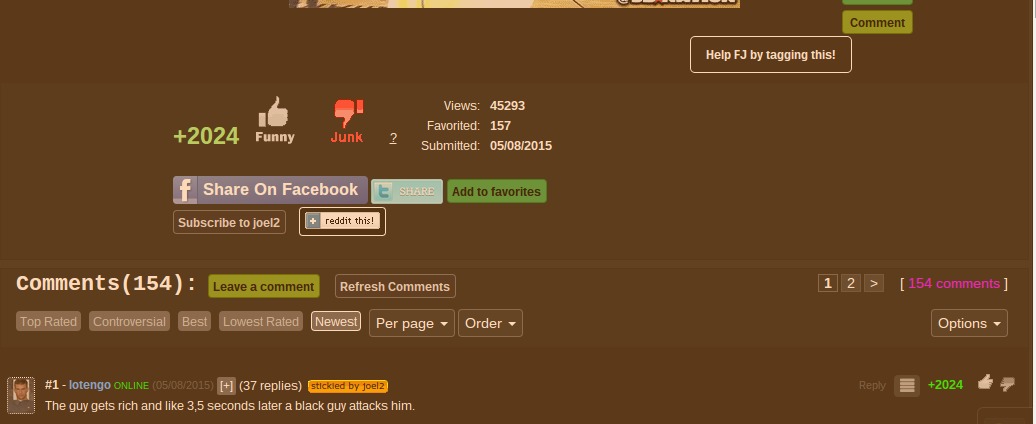Select the Newest comments sort
Image resolution: width=1036 pixels, height=424 pixels.
[x=336, y=321]
